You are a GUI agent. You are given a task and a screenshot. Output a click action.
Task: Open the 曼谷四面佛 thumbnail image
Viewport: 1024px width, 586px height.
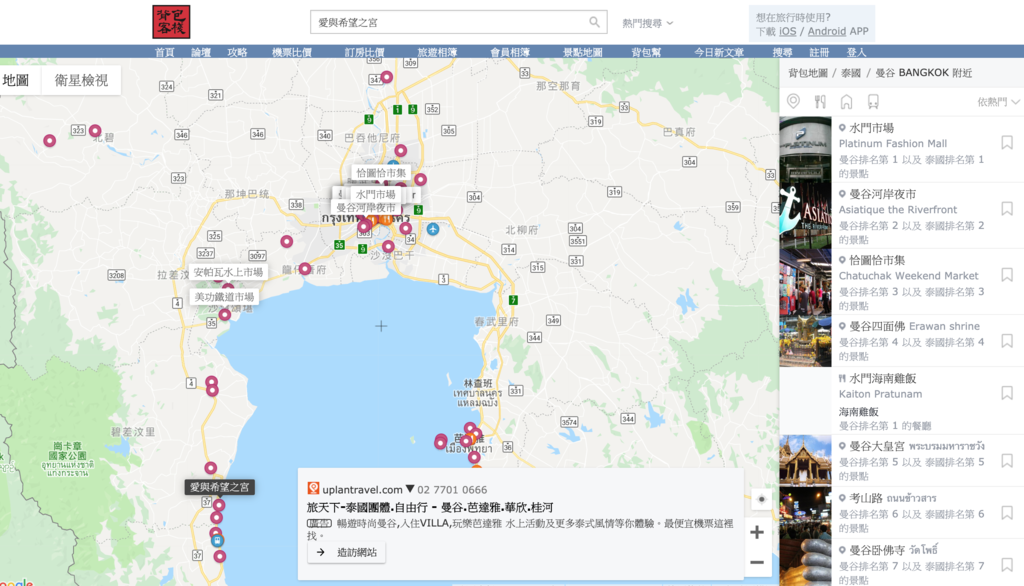pyautogui.click(x=805, y=341)
